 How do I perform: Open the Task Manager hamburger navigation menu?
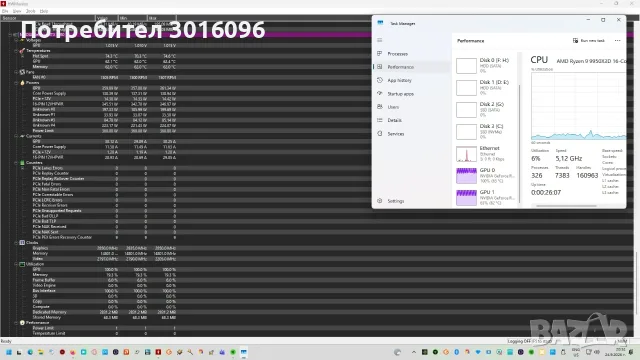coord(380,40)
